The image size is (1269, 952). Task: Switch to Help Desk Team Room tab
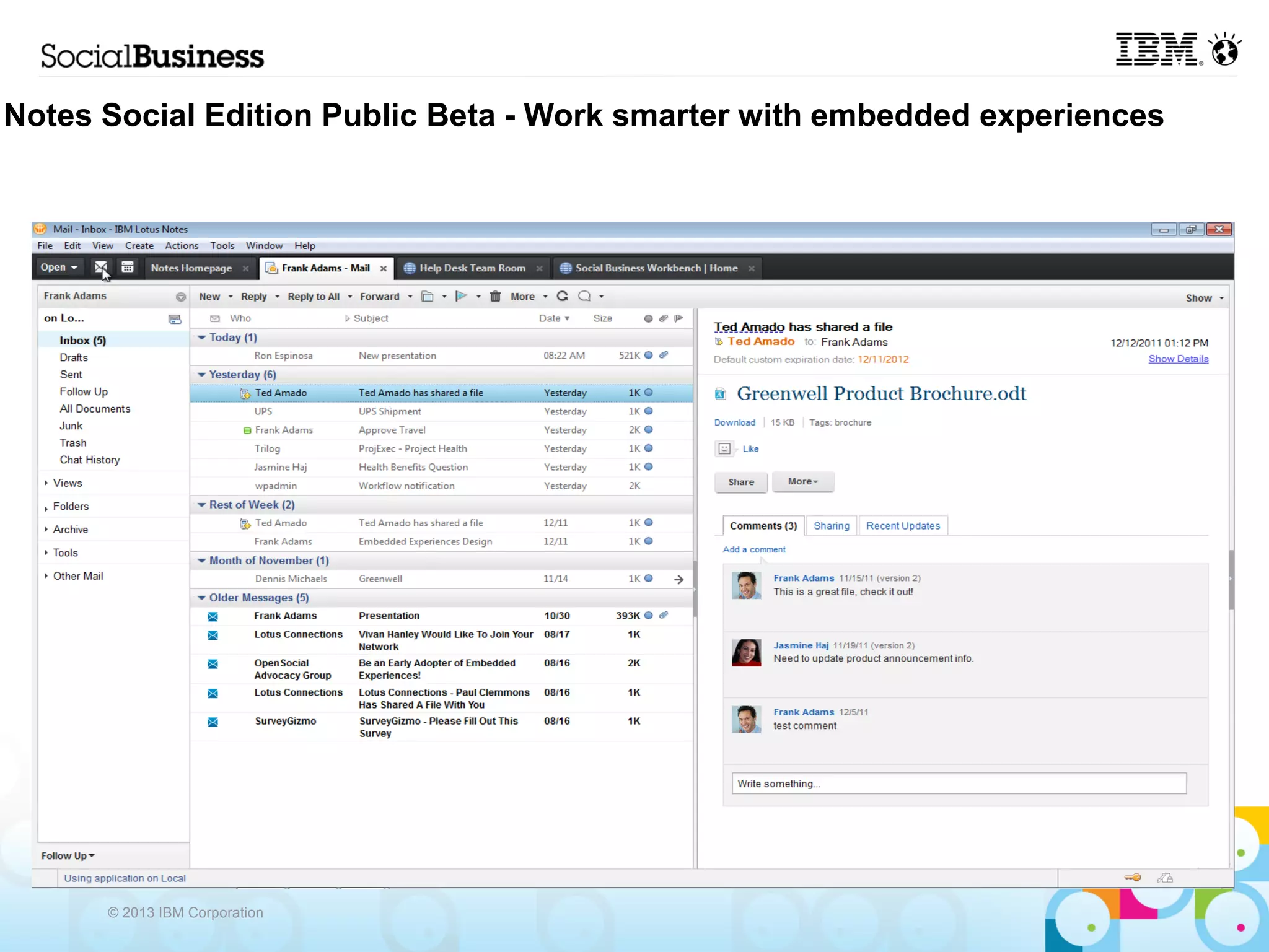coord(472,268)
